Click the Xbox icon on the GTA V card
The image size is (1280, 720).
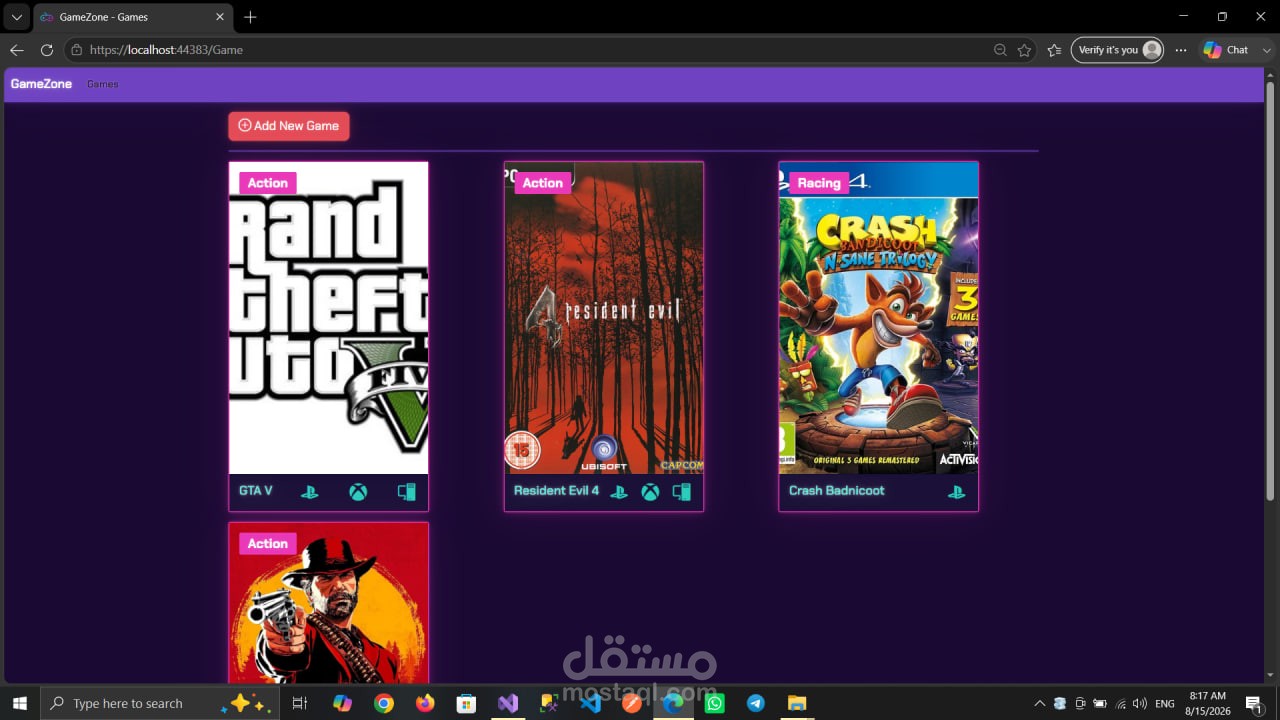(x=358, y=492)
